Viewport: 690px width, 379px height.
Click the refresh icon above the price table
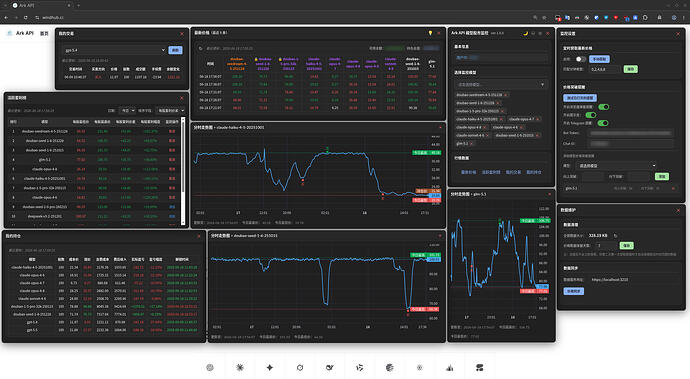coord(201,48)
